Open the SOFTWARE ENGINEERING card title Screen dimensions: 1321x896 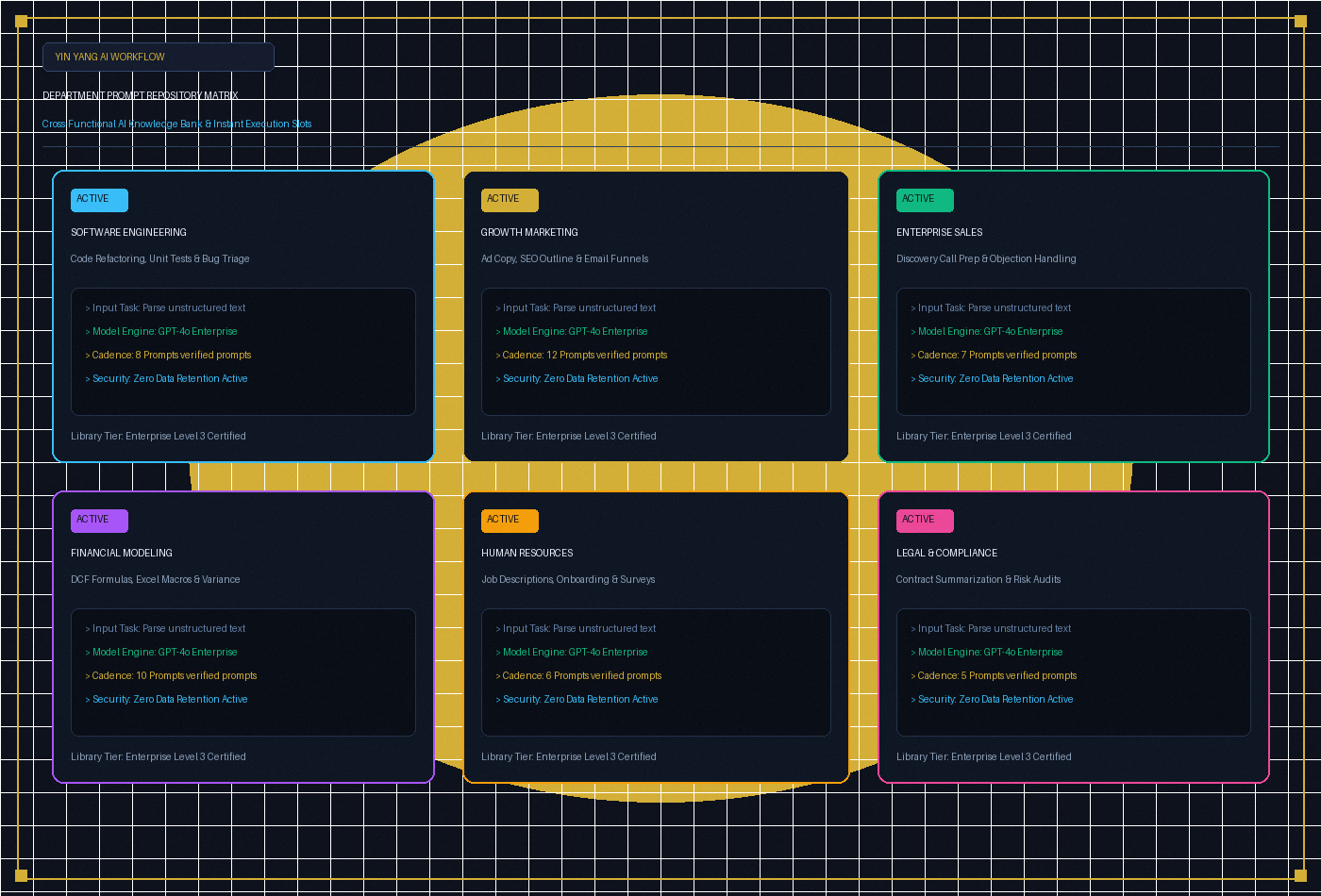point(129,233)
